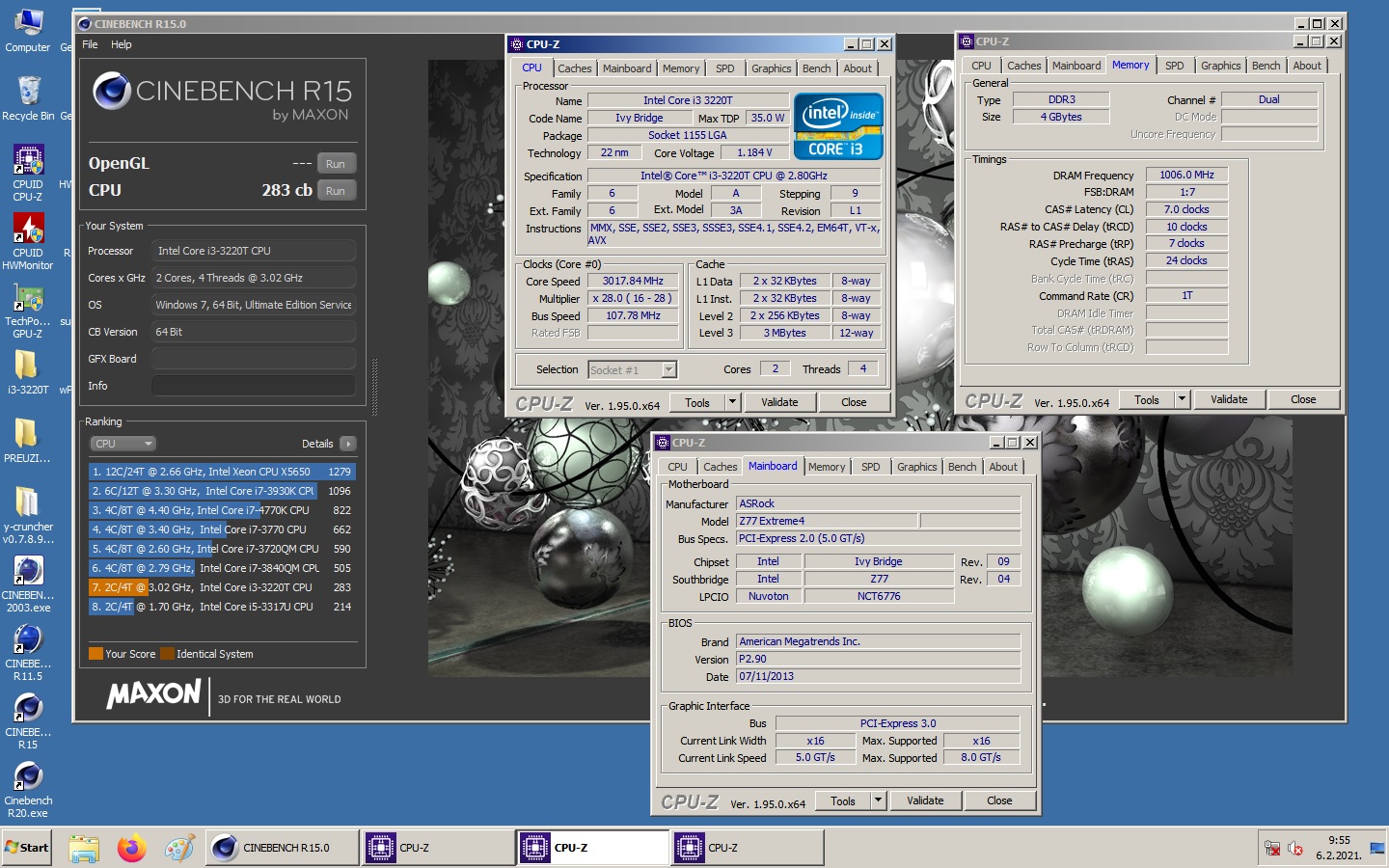
Task: Click the brown Identical System legend swatch
Action: [167, 653]
